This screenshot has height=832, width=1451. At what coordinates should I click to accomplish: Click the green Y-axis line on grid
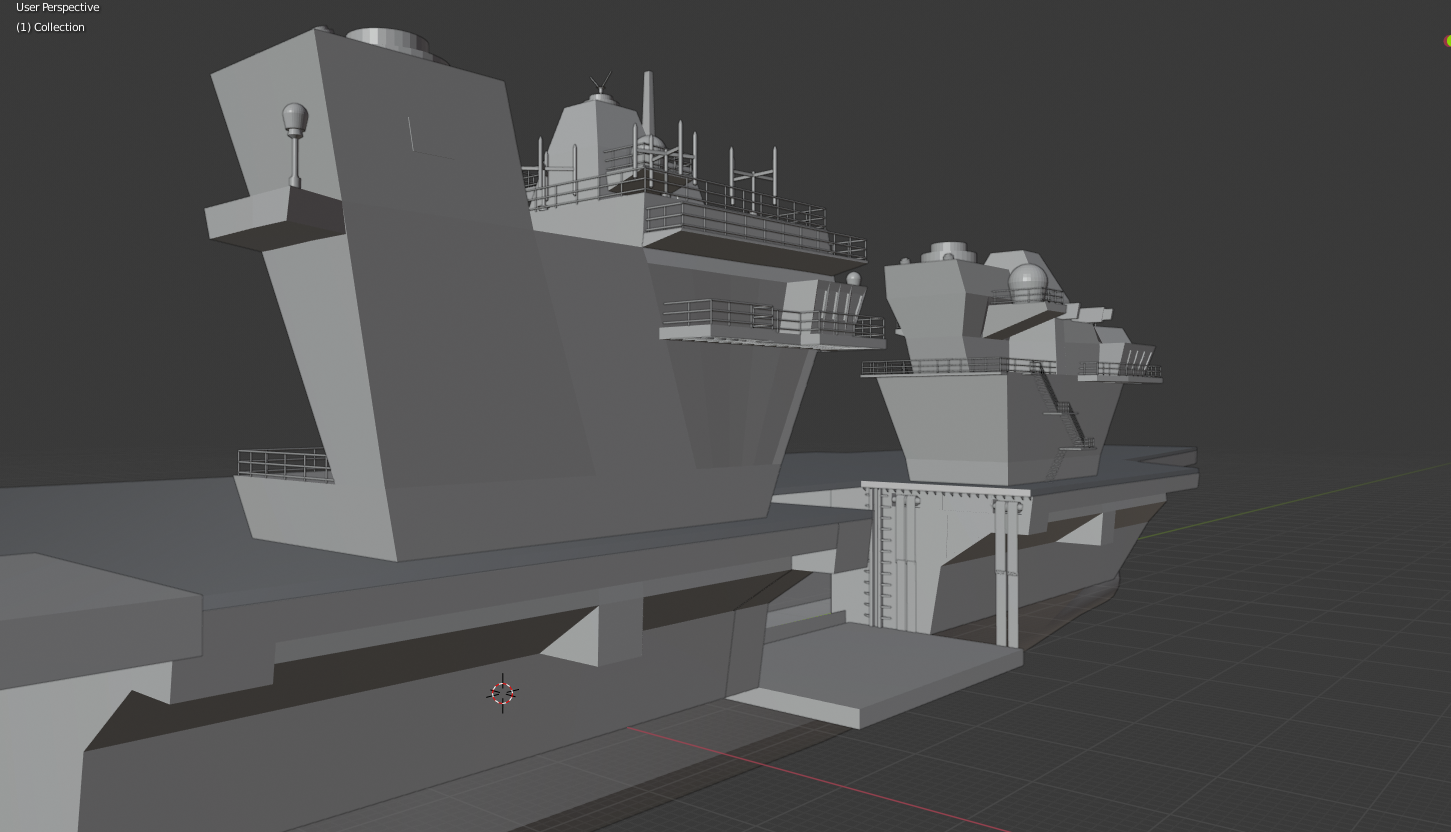[1290, 500]
